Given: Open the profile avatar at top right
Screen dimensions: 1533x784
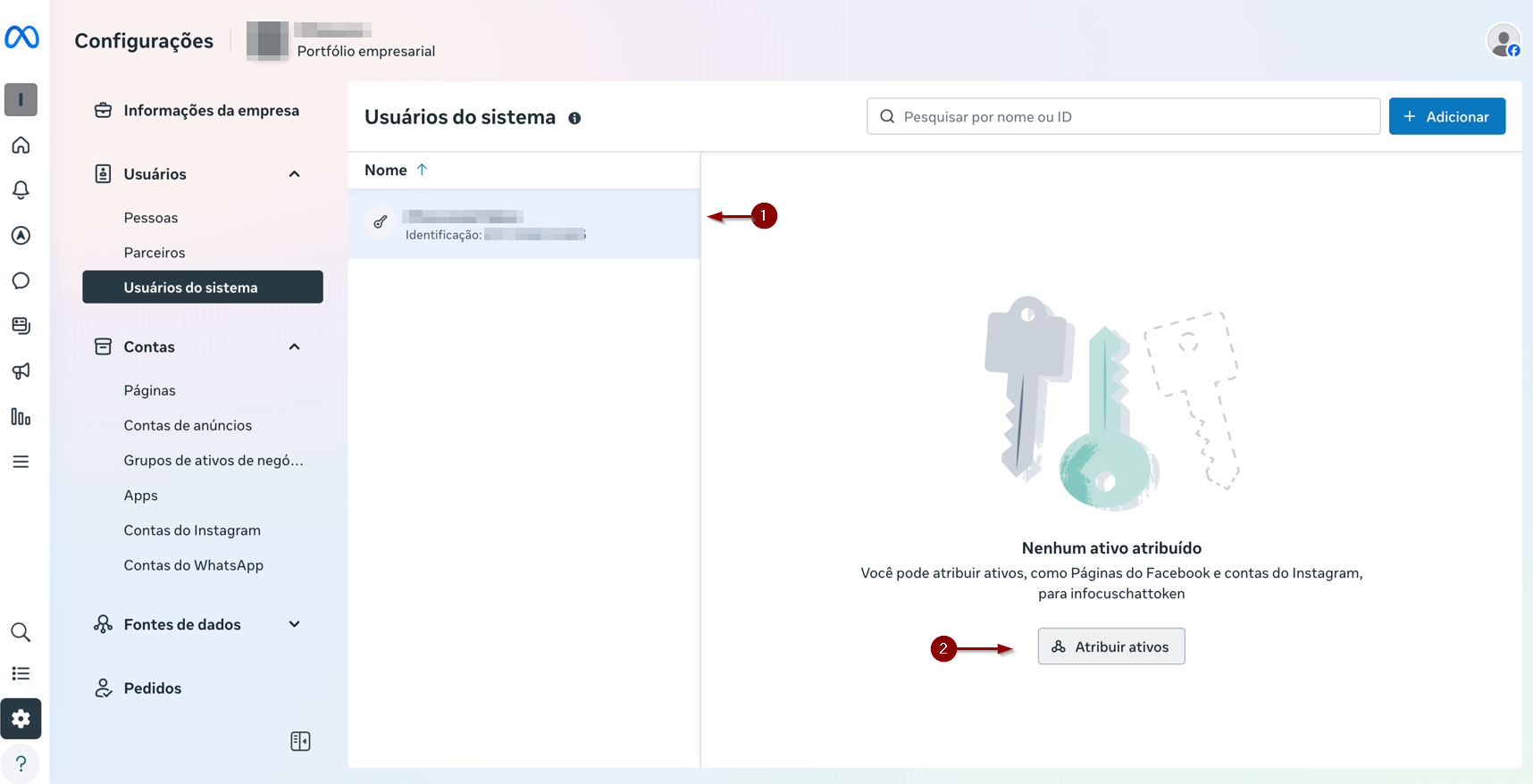Looking at the screenshot, I should (x=1504, y=40).
